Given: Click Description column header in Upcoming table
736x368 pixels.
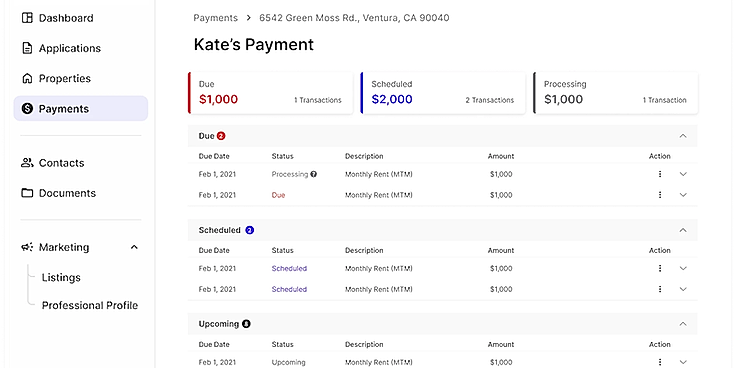Looking at the screenshot, I should [x=364, y=345].
